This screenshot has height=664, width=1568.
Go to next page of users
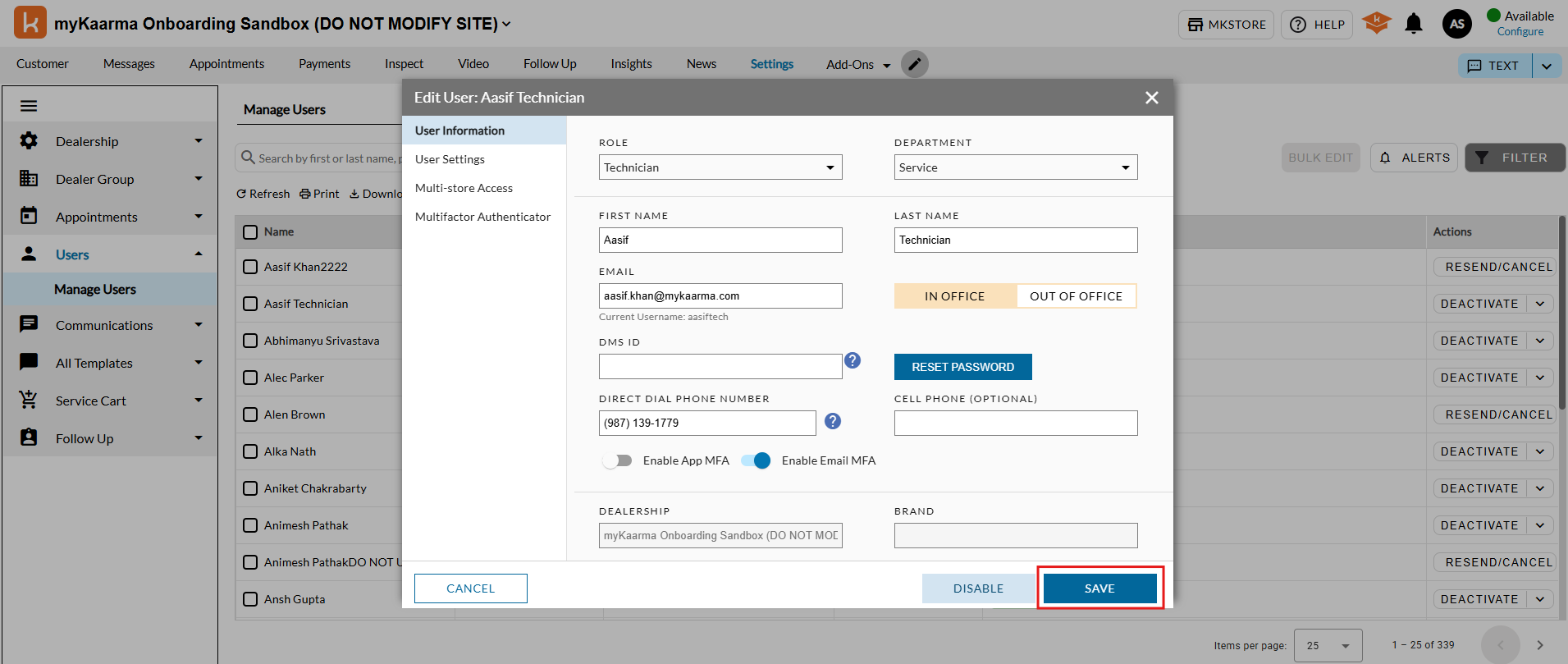point(1540,645)
